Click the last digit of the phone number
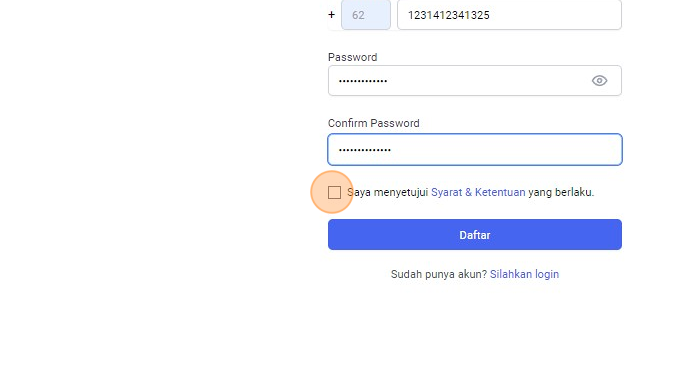Image resolution: width=688 pixels, height=385 pixels. click(x=487, y=15)
